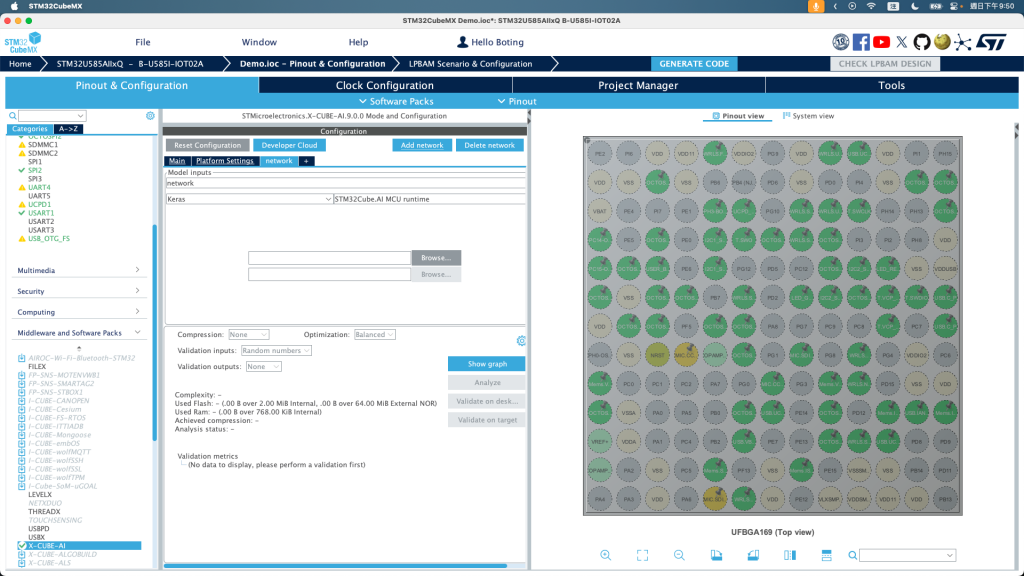
Task: Click the download icon beside X-CUBE-ALGOBUILD
Action: pyautogui.click(x=22, y=554)
